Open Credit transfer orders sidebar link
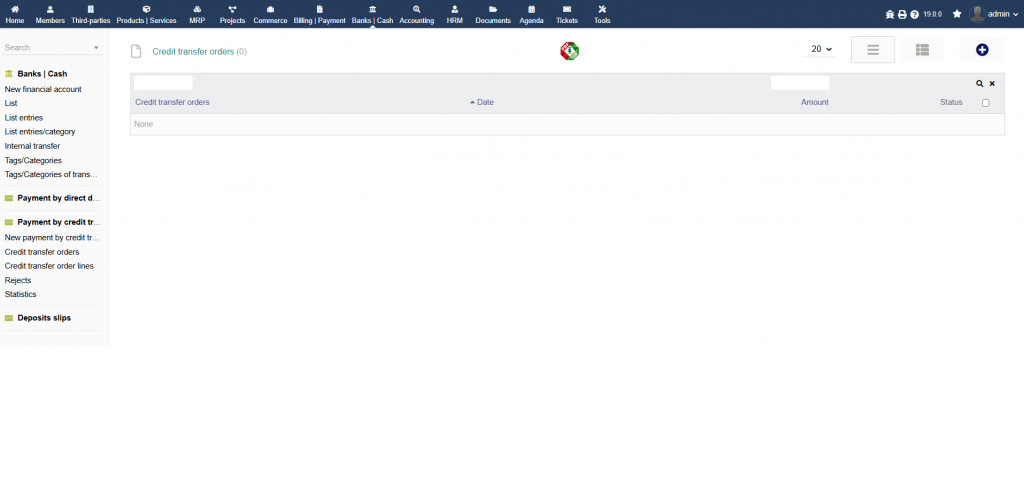 42,252
